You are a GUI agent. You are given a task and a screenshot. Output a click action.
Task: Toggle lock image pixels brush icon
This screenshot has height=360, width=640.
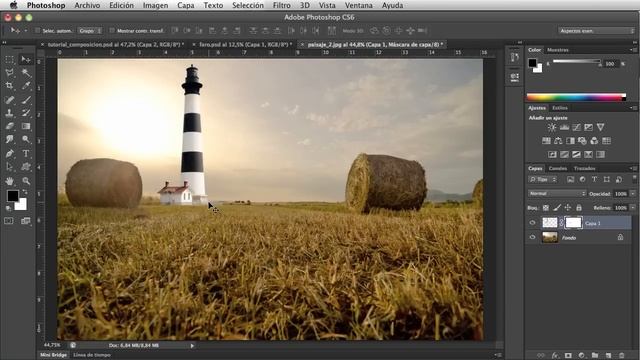557,208
